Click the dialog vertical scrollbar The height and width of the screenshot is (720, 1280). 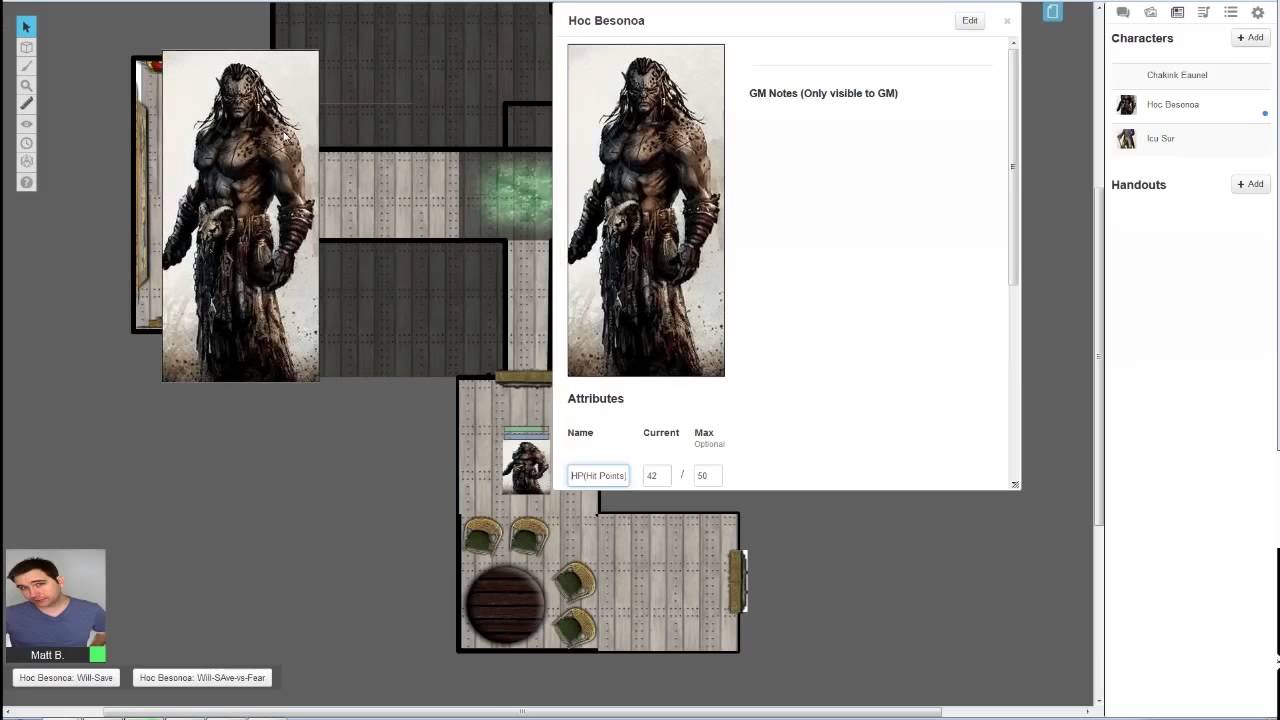1014,165
